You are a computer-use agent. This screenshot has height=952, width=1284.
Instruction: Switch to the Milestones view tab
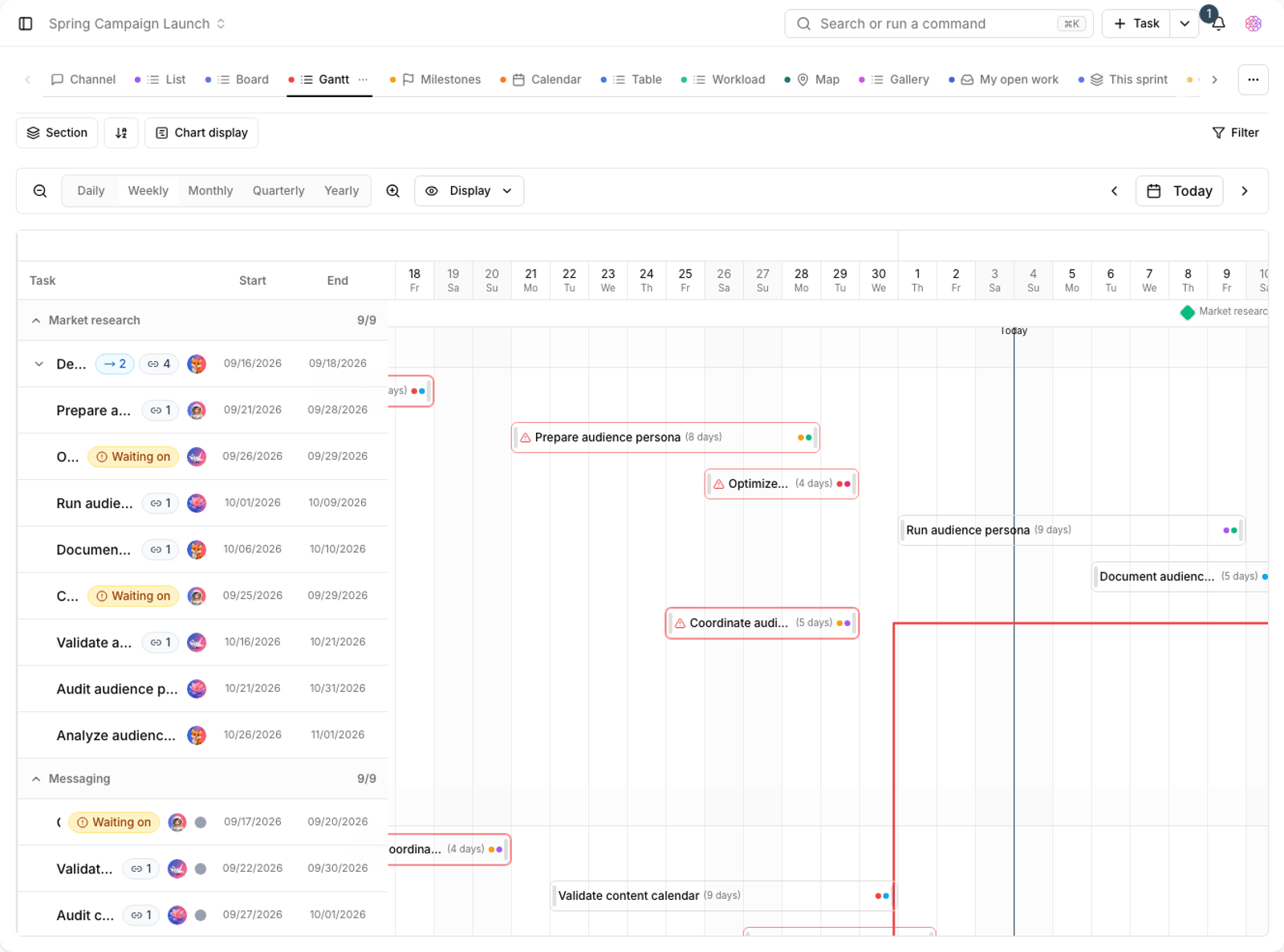(x=436, y=79)
